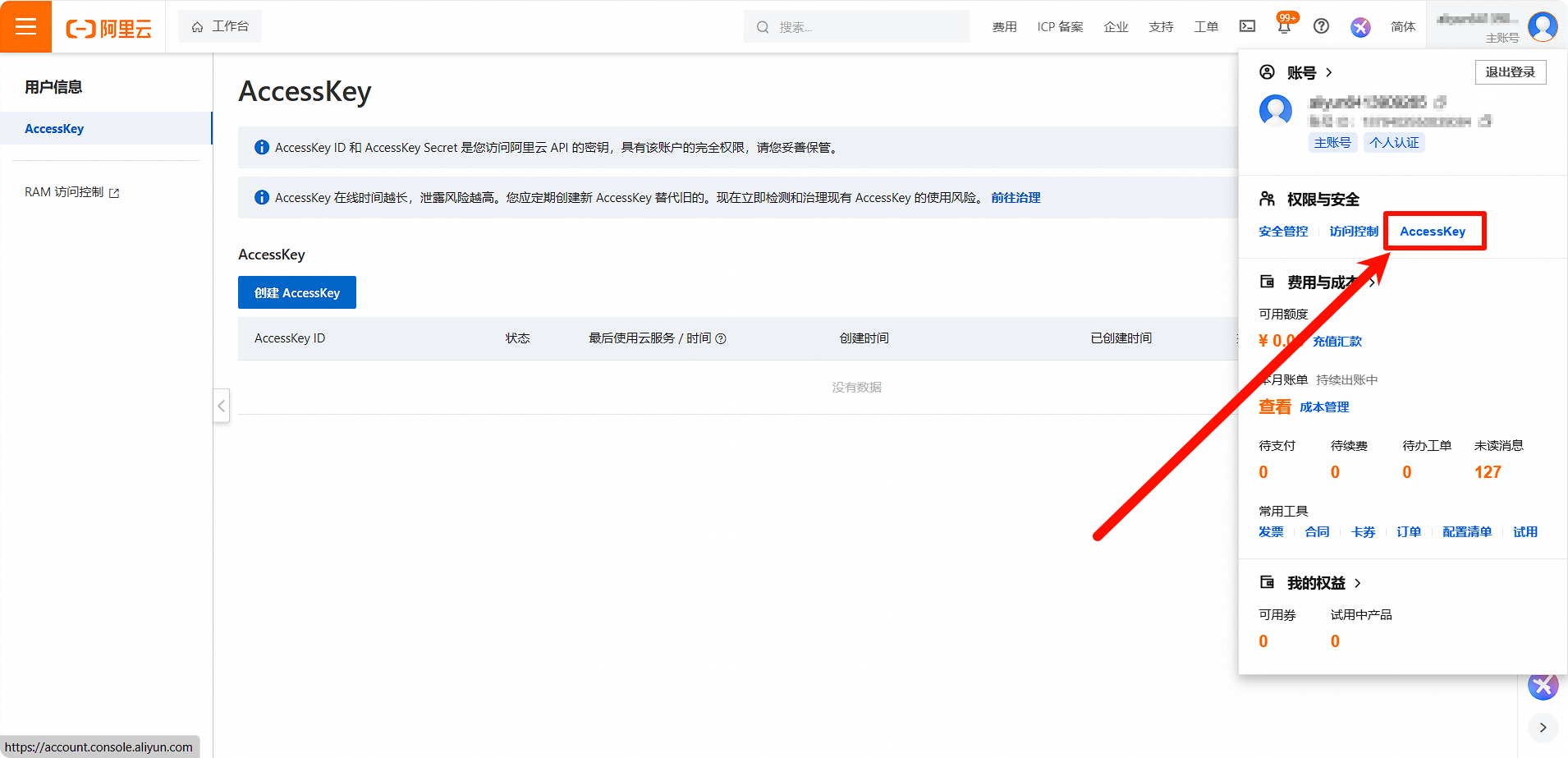Image resolution: width=1568 pixels, height=758 pixels.
Task: Open RAM 访问控制 external link
Action: pyautogui.click(x=72, y=192)
